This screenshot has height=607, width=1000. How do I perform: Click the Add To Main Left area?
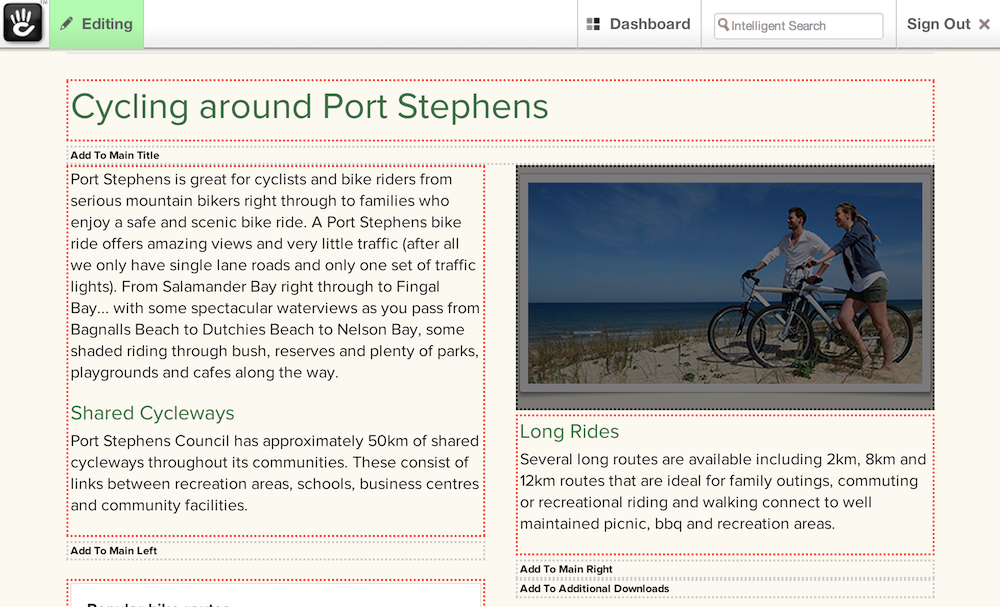tap(114, 551)
